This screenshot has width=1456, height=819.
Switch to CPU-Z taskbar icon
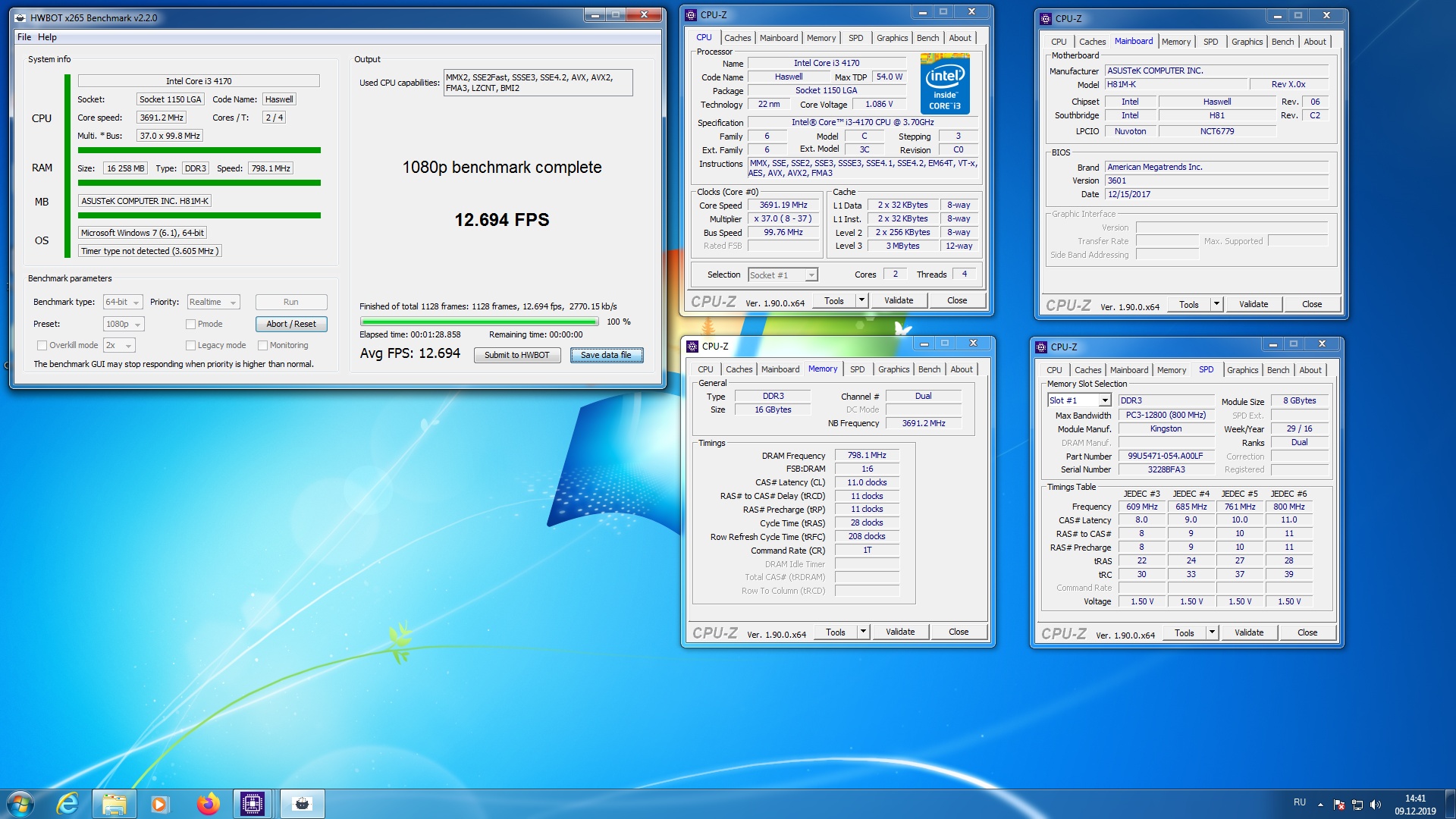click(x=253, y=804)
